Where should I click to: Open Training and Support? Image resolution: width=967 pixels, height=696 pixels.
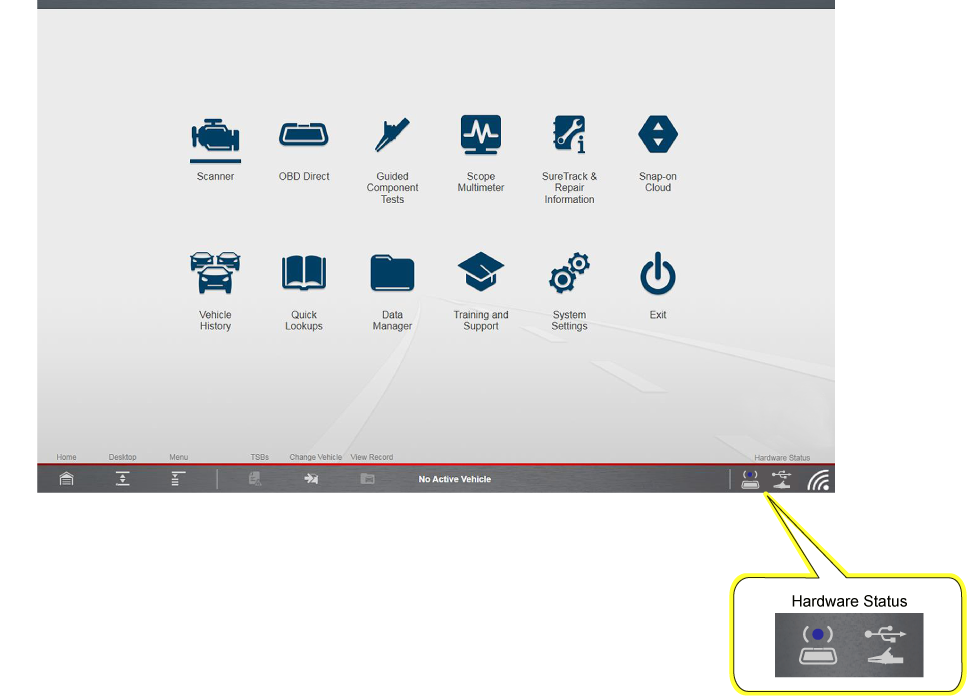[481, 272]
